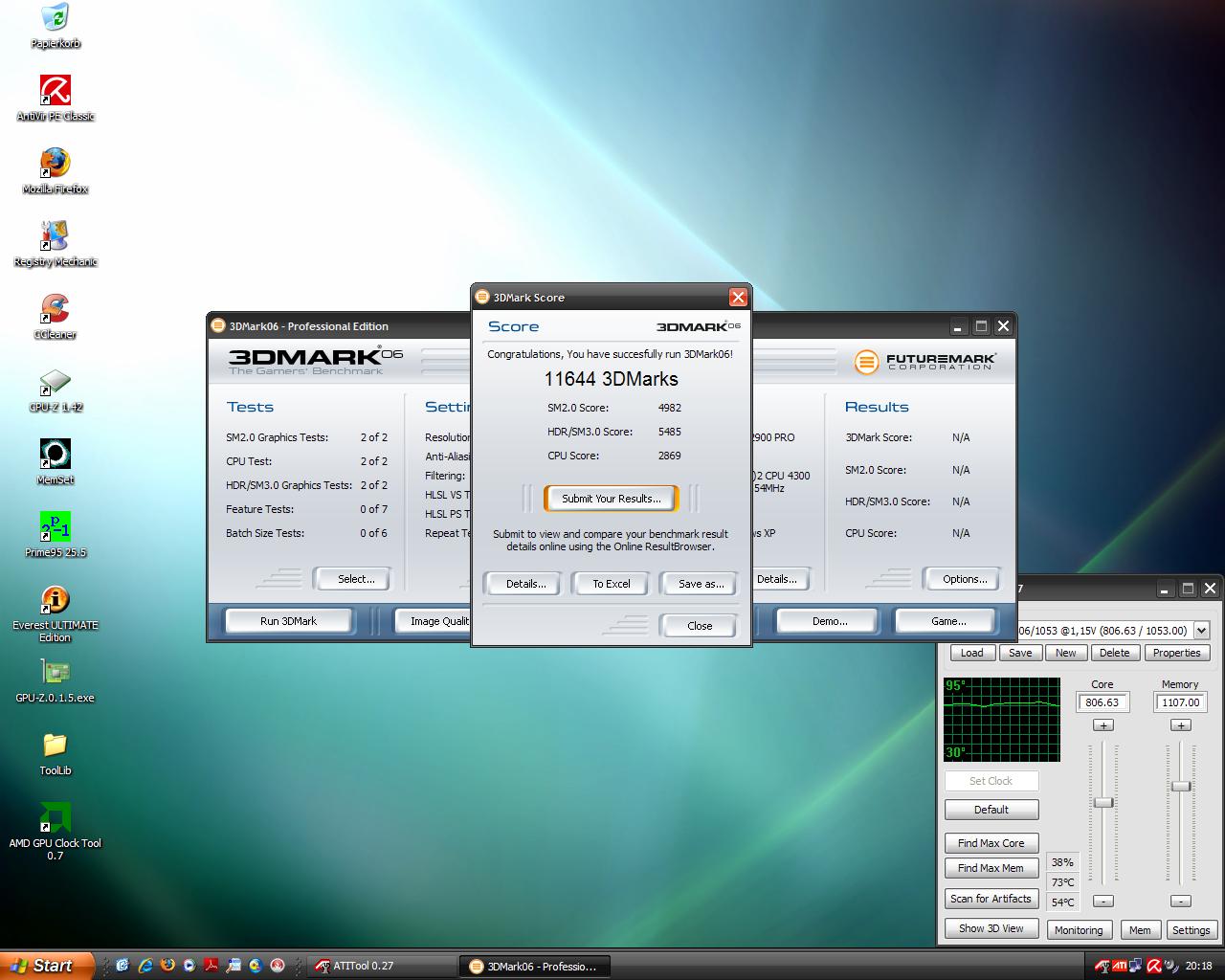Click Image Quality button in 3DMark06
The image size is (1225, 980).
(434, 621)
